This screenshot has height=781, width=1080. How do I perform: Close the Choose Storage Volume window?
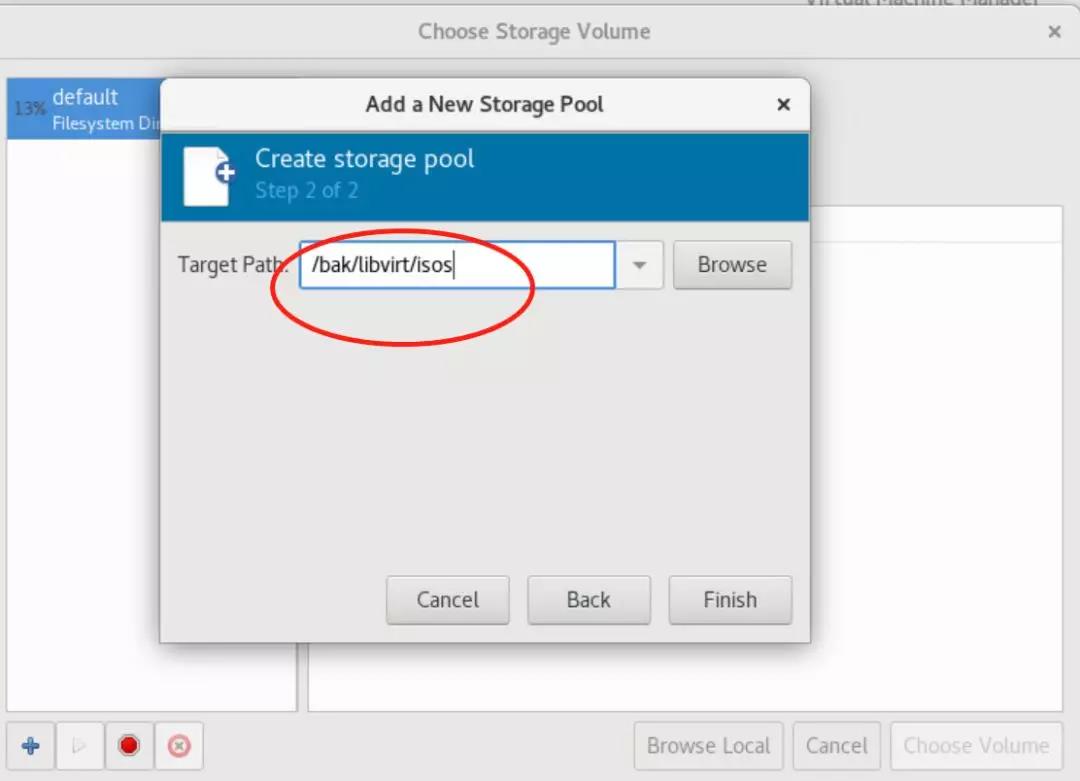tap(1054, 32)
